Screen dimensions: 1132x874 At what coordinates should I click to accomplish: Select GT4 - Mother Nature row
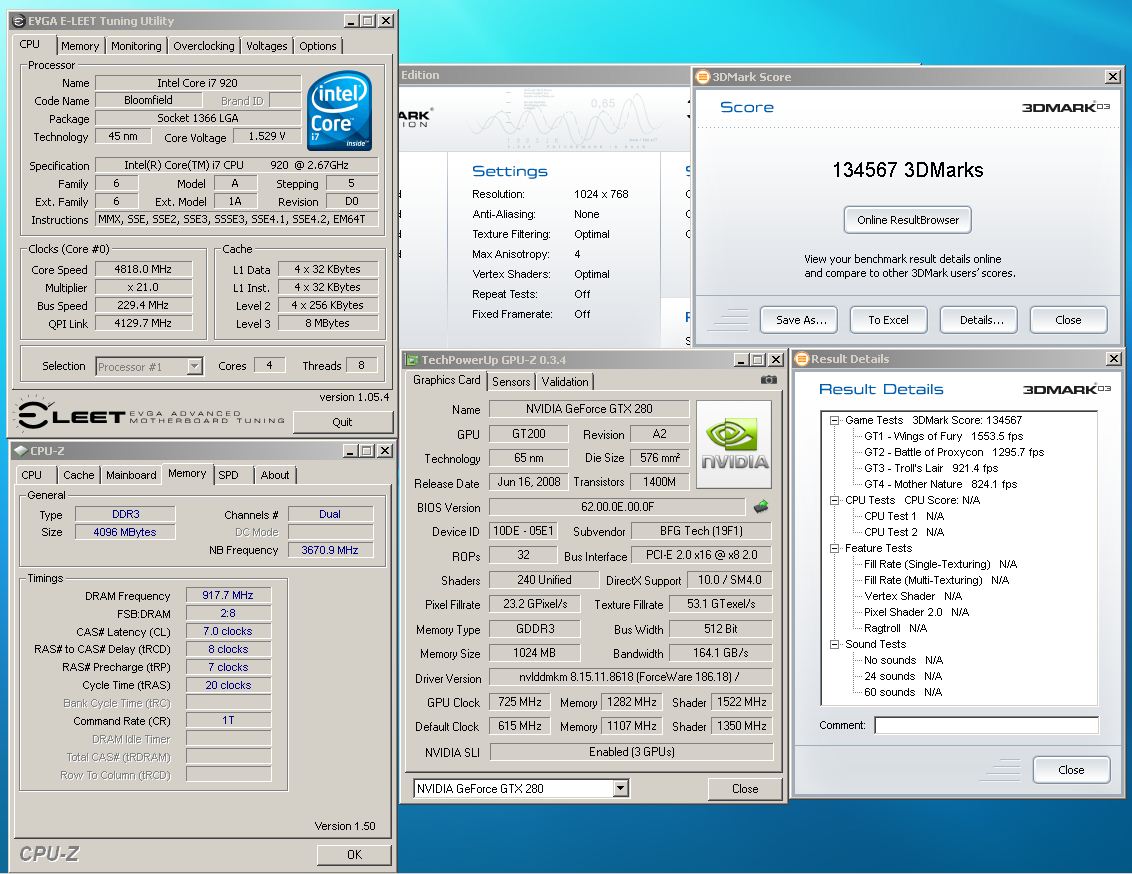pyautogui.click(x=941, y=484)
